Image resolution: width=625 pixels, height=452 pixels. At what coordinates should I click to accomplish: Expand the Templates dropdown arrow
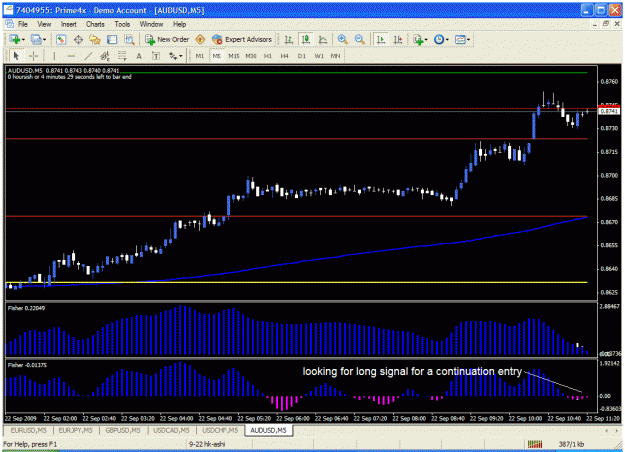468,39
